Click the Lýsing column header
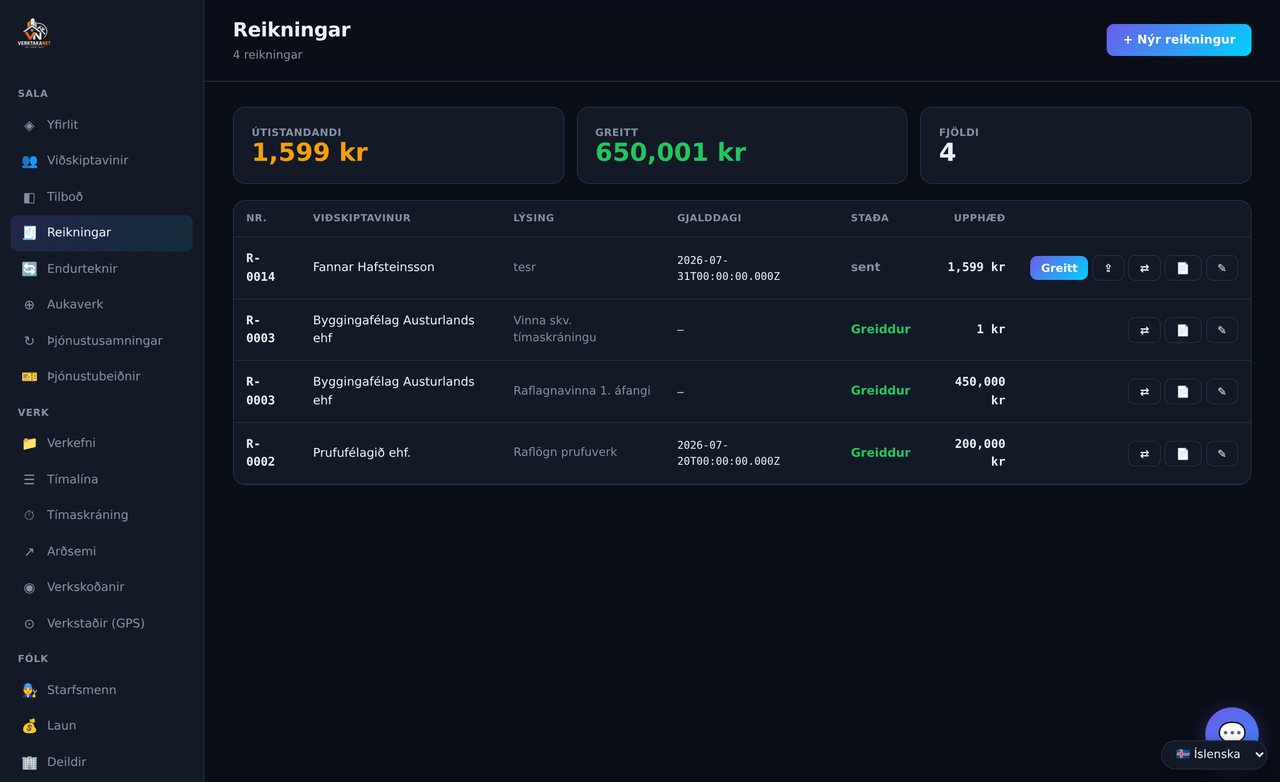The height and width of the screenshot is (782, 1280). [x=533, y=218]
